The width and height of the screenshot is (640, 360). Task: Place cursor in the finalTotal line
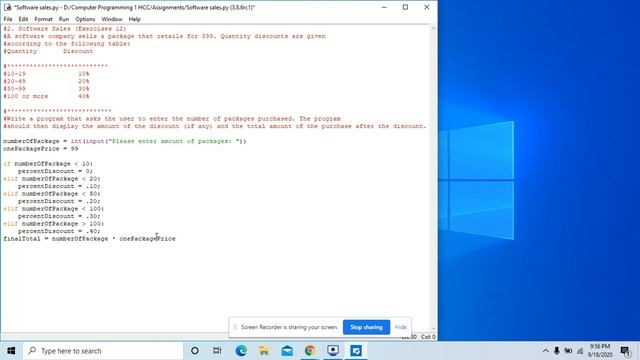[x=89, y=238]
